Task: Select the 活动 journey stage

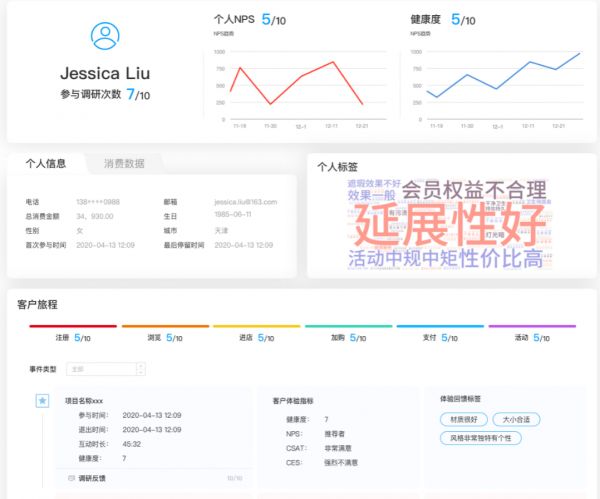Action: tap(532, 338)
